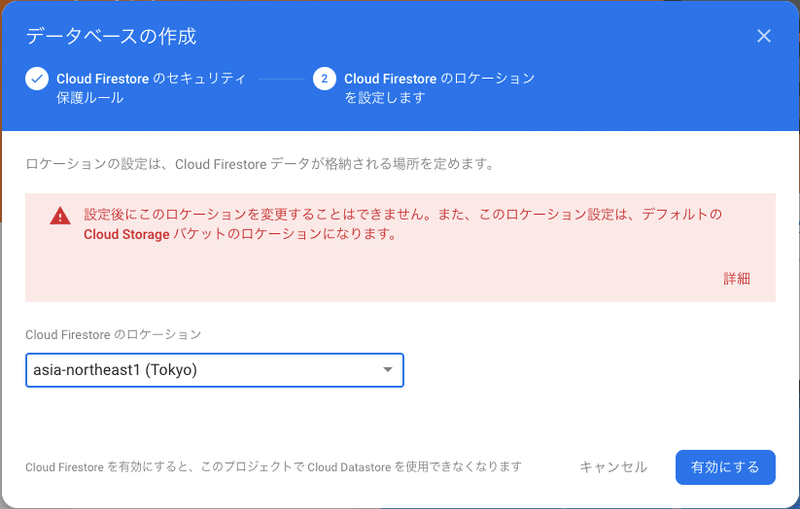Expand the location dropdown arrow
The image size is (800, 509).
(388, 370)
